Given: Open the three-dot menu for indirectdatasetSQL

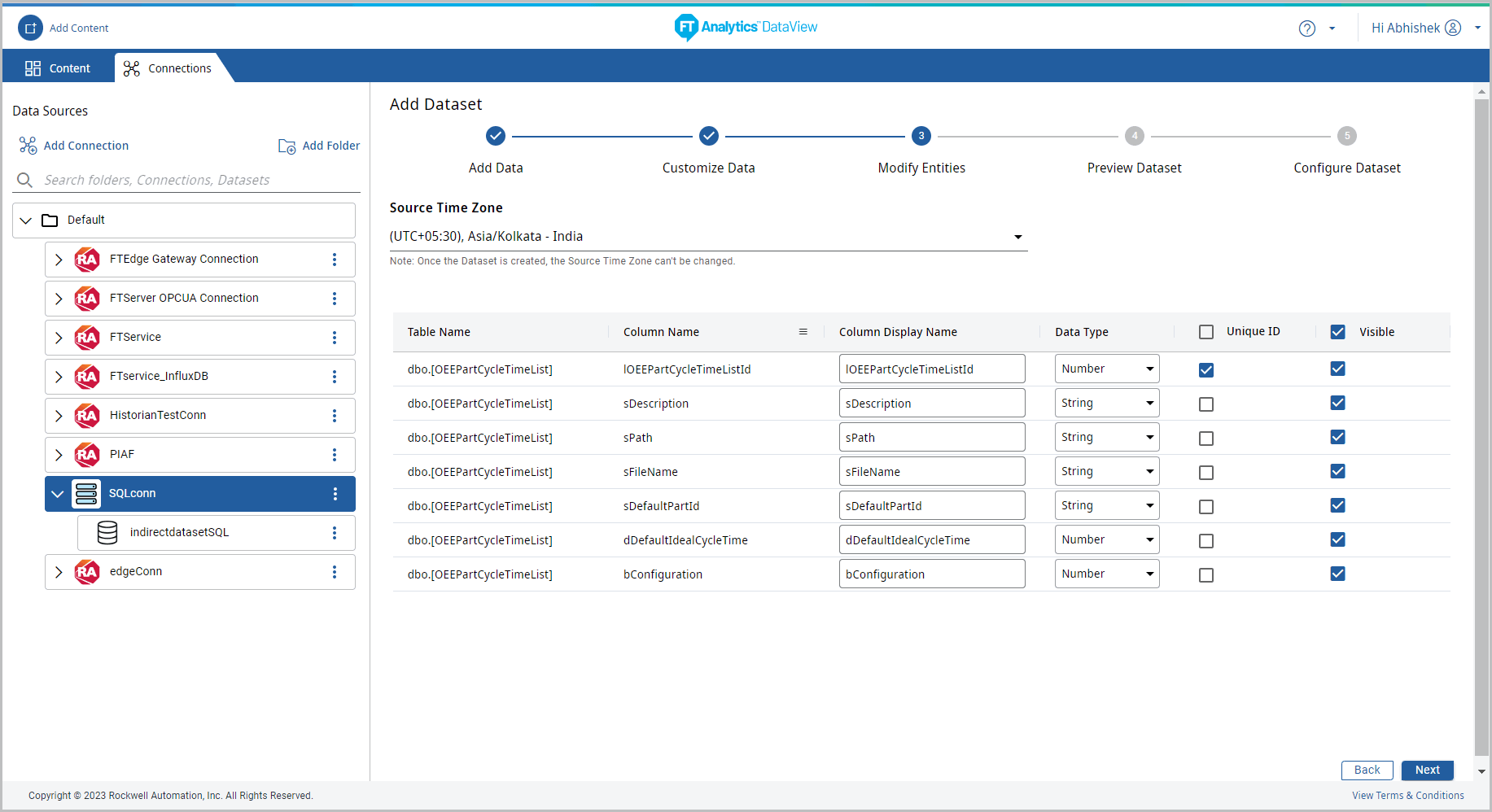Looking at the screenshot, I should click(335, 533).
